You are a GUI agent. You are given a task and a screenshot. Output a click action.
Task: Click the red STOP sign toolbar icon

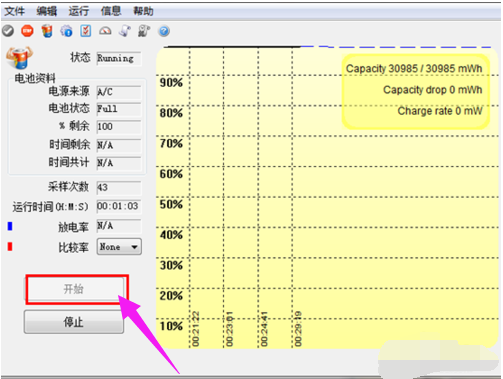pyautogui.click(x=27, y=31)
